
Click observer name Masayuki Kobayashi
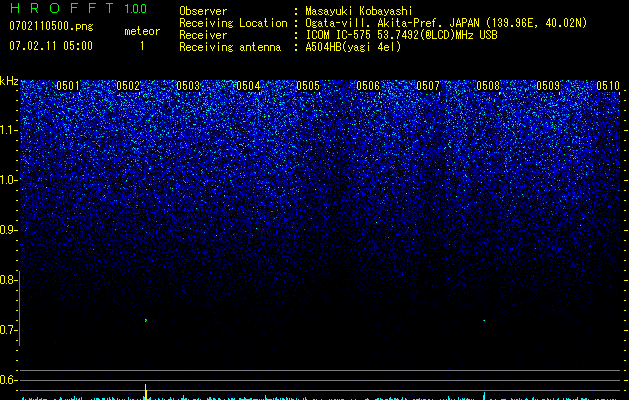(359, 11)
